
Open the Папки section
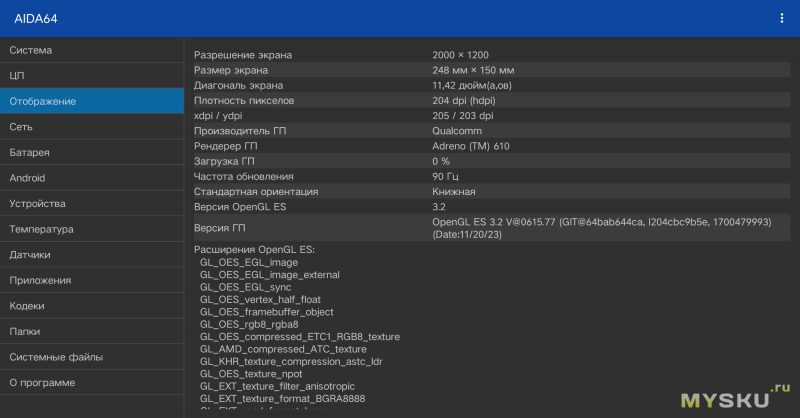(92, 331)
